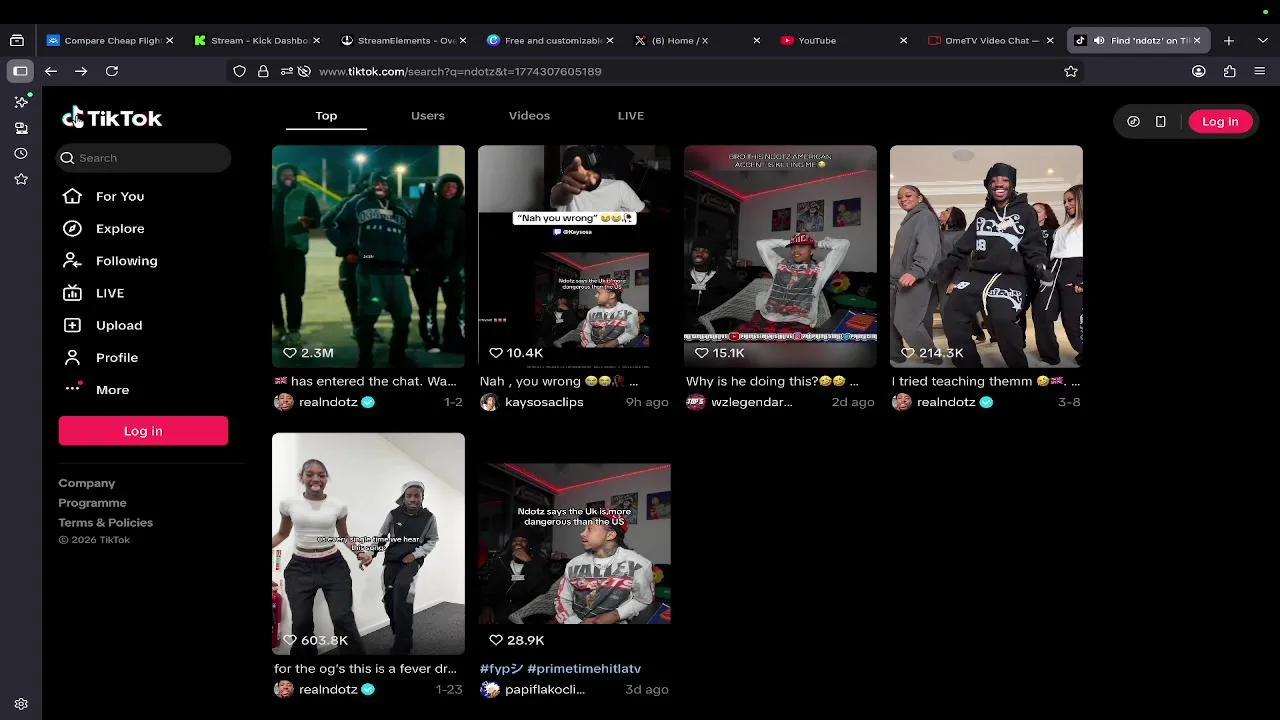Image resolution: width=1280 pixels, height=720 pixels.
Task: Expand the list all tabs chevron
Action: [1263, 40]
